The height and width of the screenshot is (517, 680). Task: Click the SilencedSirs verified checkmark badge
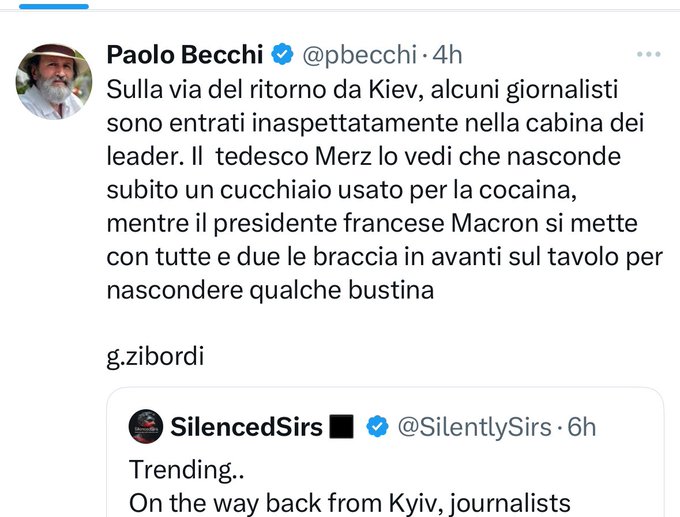pos(377,427)
